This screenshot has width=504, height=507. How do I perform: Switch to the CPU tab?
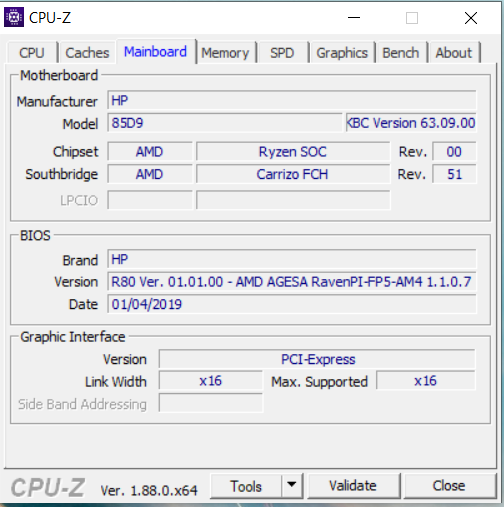[x=32, y=53]
